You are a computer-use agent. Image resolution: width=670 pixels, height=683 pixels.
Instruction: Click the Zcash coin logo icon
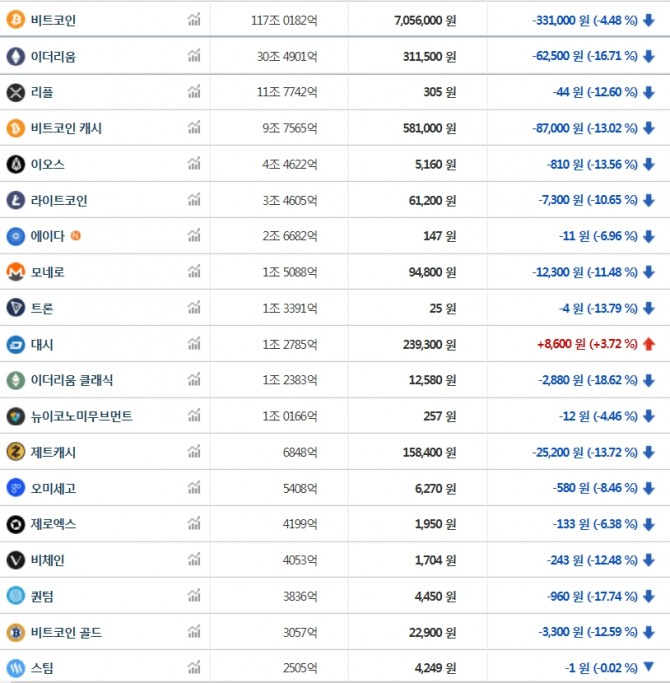15,452
